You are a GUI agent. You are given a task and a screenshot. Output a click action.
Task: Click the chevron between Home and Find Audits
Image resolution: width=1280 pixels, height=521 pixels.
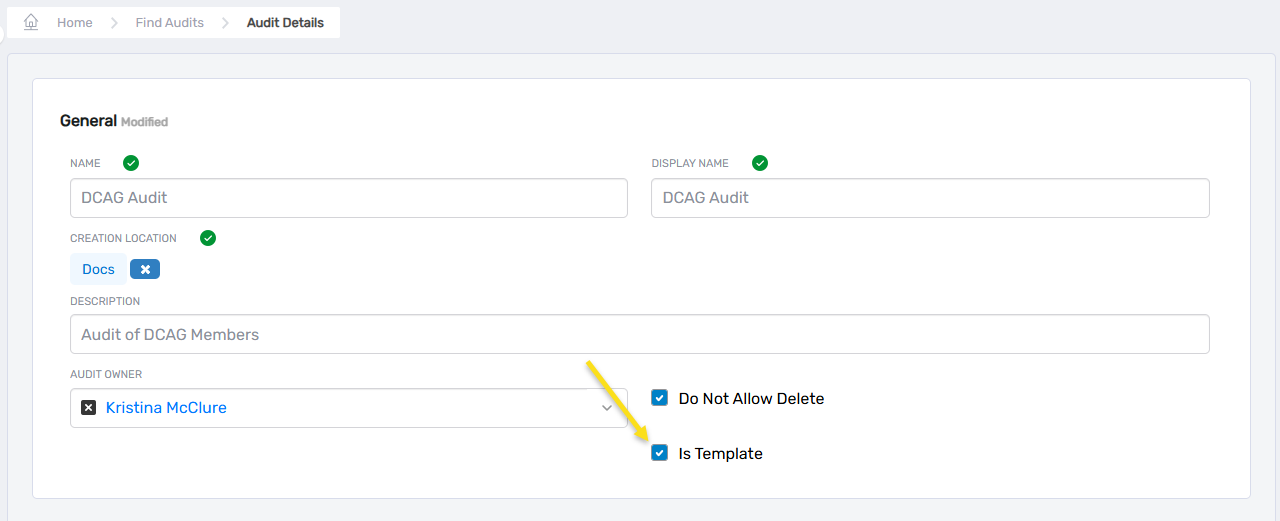tap(114, 23)
